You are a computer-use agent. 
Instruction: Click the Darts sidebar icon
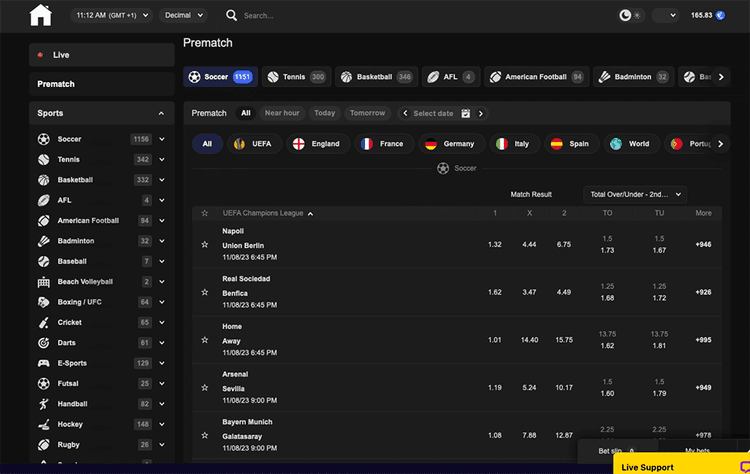(x=44, y=343)
